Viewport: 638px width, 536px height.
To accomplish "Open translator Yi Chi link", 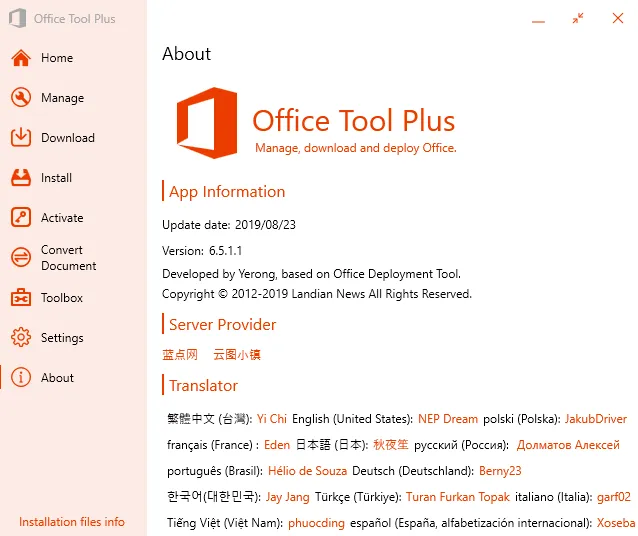I will [272, 419].
